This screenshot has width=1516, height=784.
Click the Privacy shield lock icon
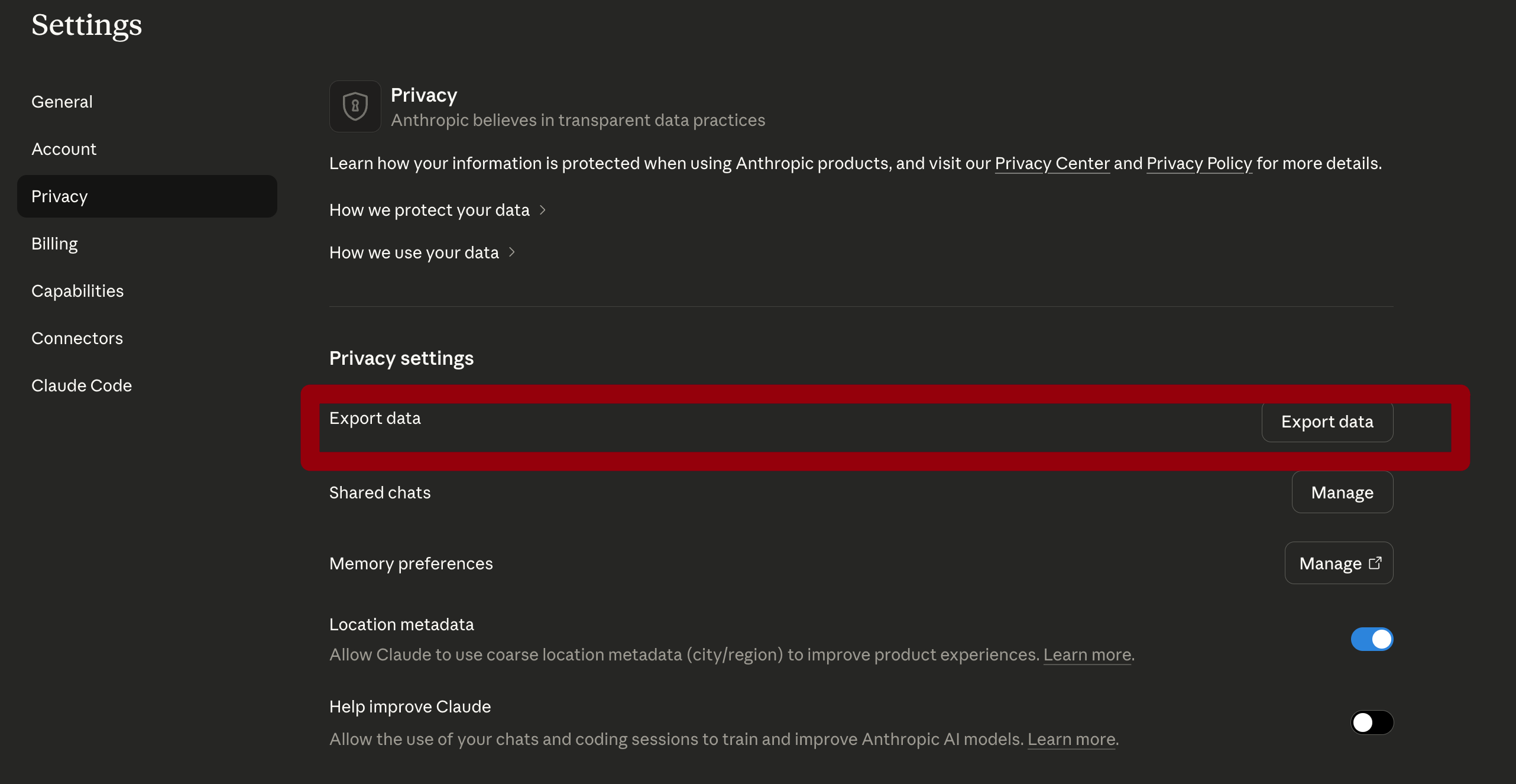355,106
